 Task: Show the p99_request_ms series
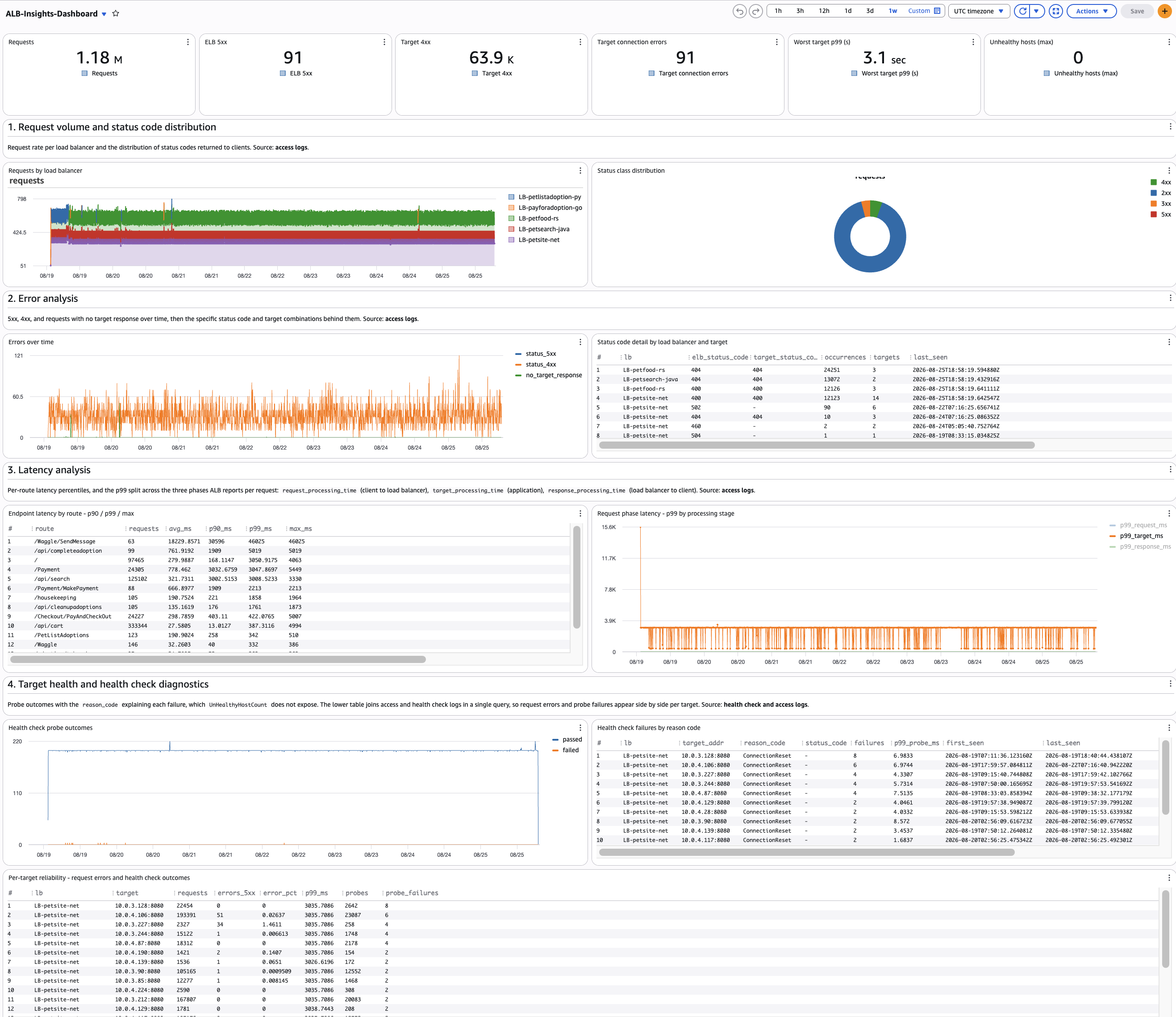click(1138, 525)
